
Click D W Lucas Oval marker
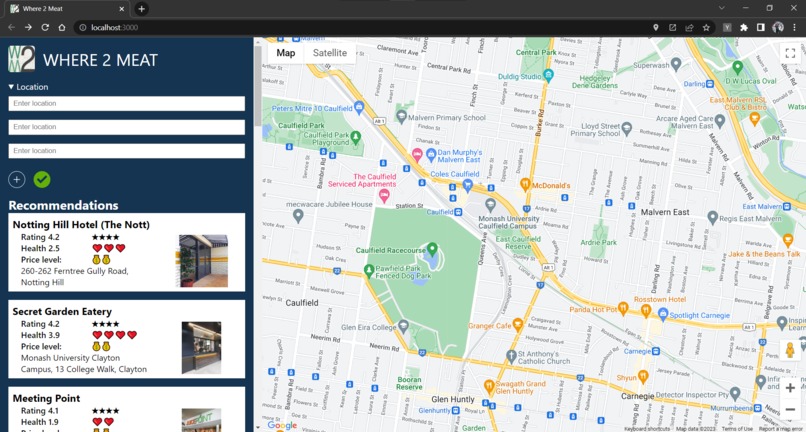point(738,67)
